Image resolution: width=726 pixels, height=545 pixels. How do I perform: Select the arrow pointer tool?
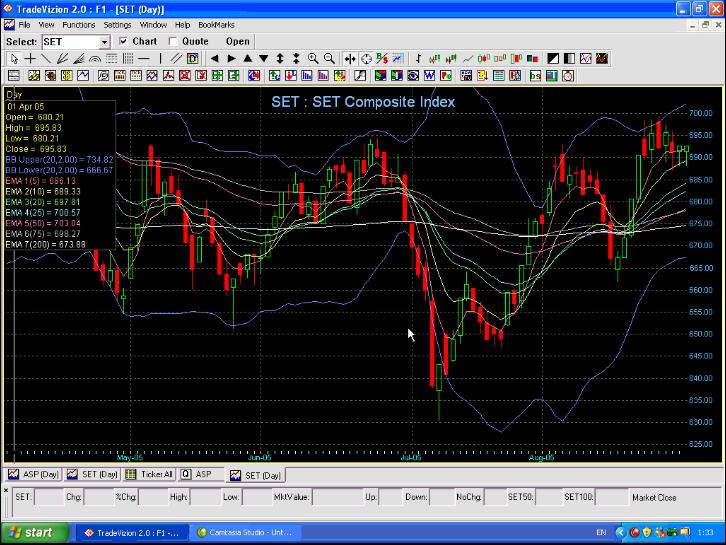pyautogui.click(x=14, y=59)
